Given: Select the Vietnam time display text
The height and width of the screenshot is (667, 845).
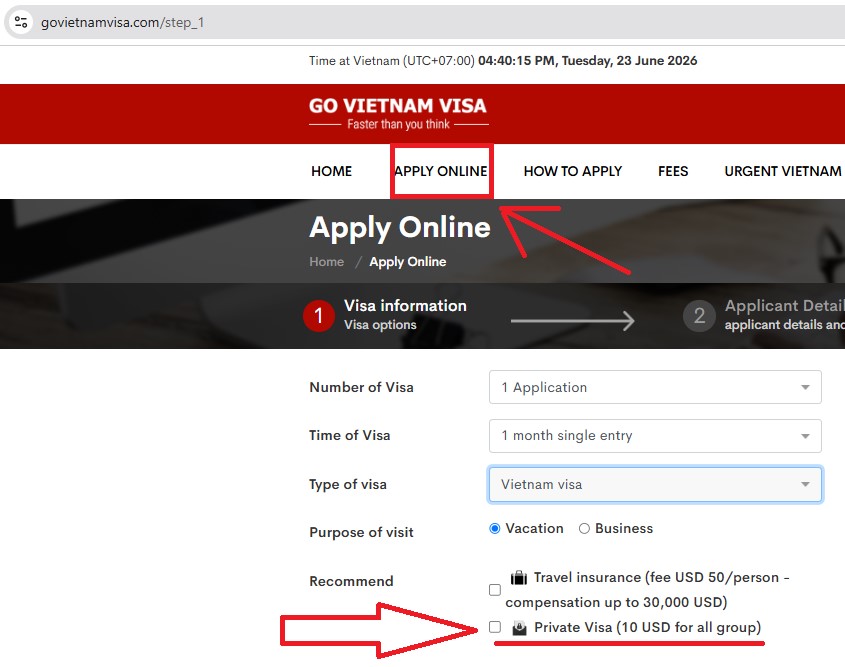Looking at the screenshot, I should coord(503,60).
